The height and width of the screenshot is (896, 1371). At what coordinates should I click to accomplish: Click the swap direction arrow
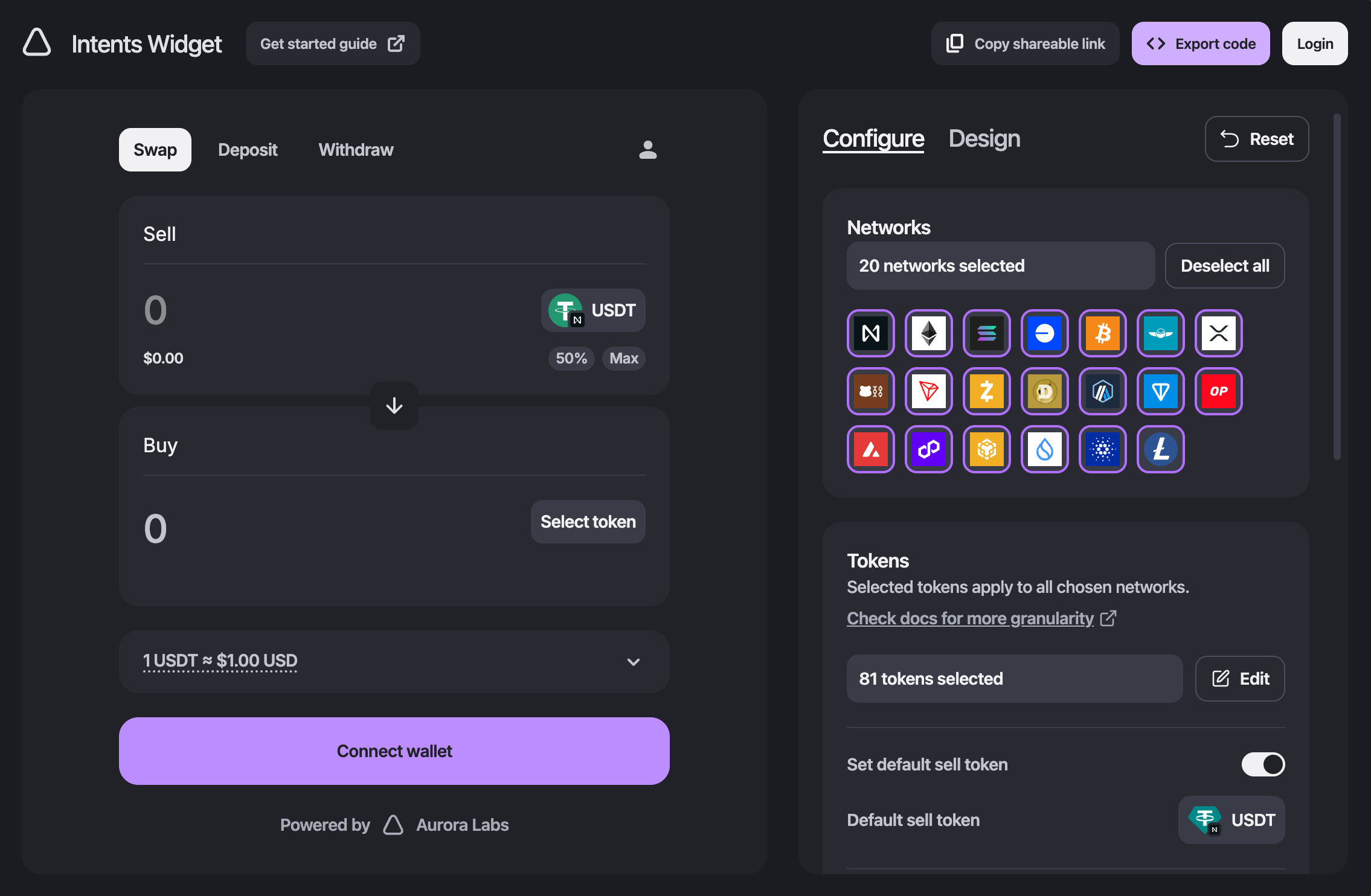394,406
